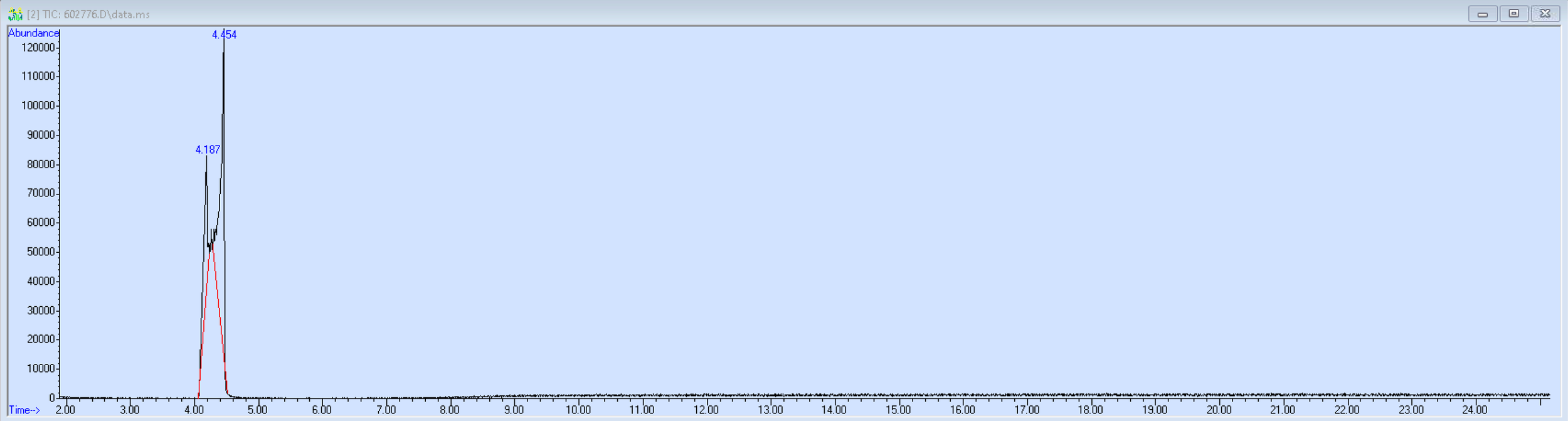Click the 80000 abundance tick label
The width and height of the screenshot is (1568, 421).
click(41, 164)
